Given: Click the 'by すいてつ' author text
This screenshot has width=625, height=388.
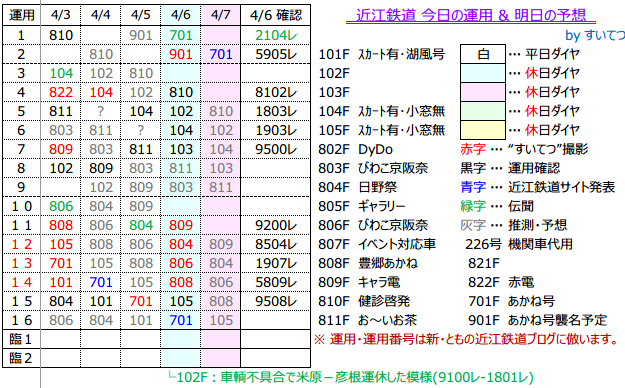Looking at the screenshot, I should click(595, 35).
